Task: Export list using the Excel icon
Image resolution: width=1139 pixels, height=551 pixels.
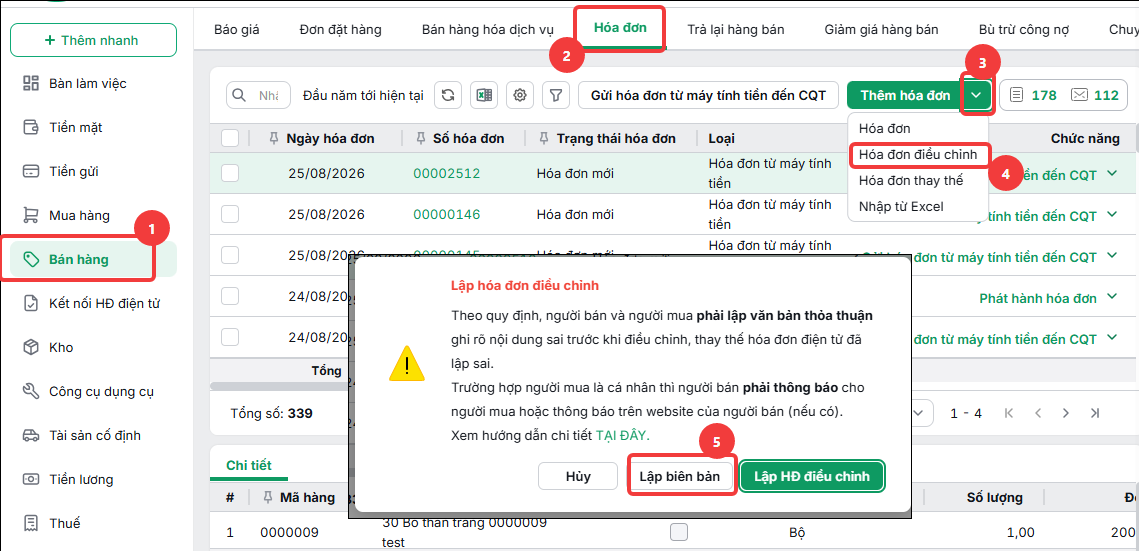Action: pos(484,95)
